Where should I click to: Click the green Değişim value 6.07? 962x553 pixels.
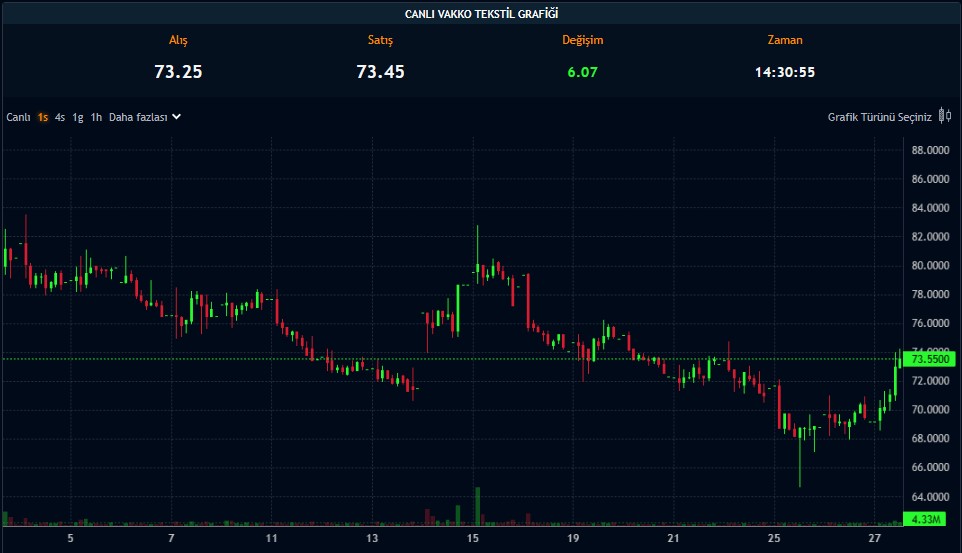coord(582,72)
